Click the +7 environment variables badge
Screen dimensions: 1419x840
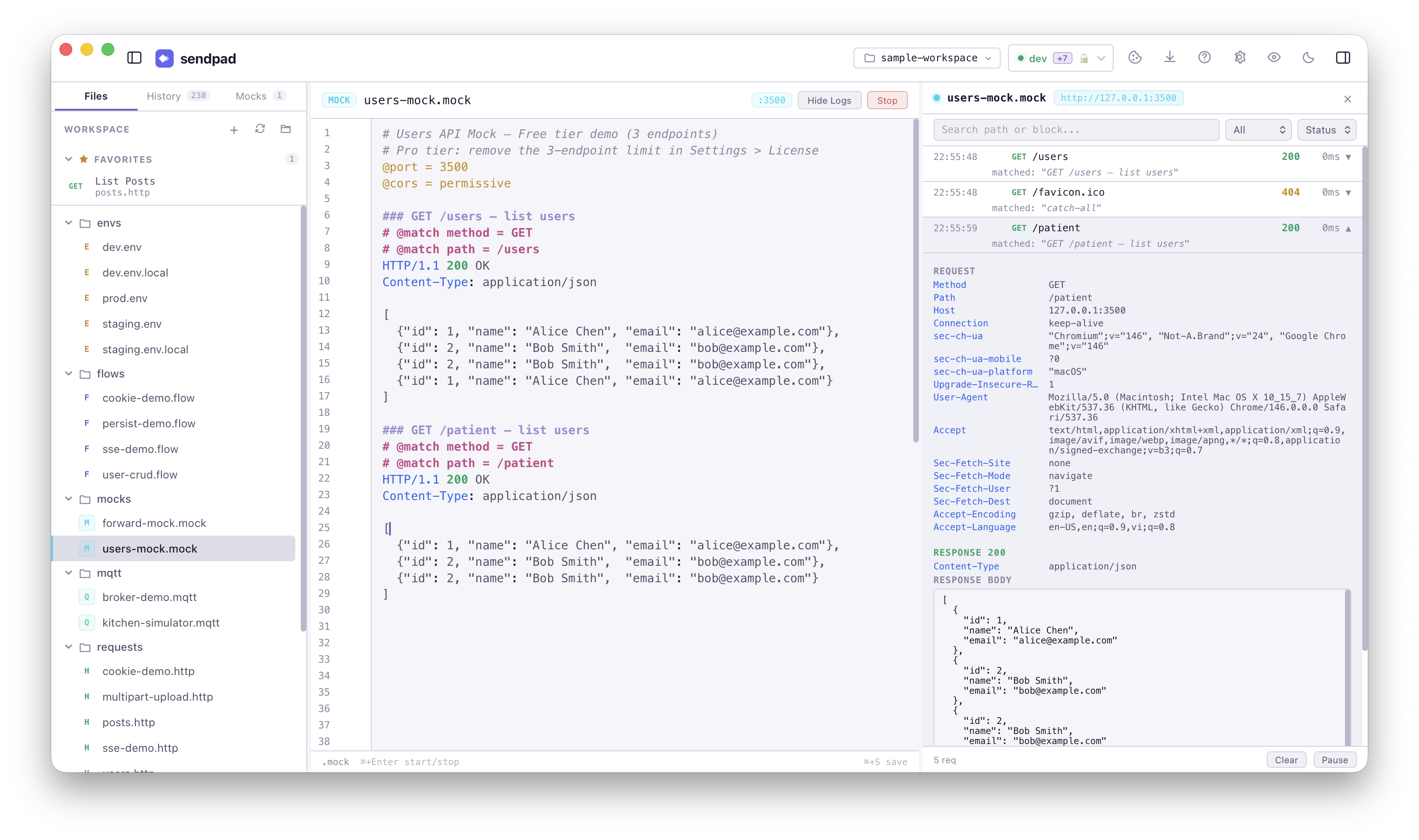click(1062, 58)
